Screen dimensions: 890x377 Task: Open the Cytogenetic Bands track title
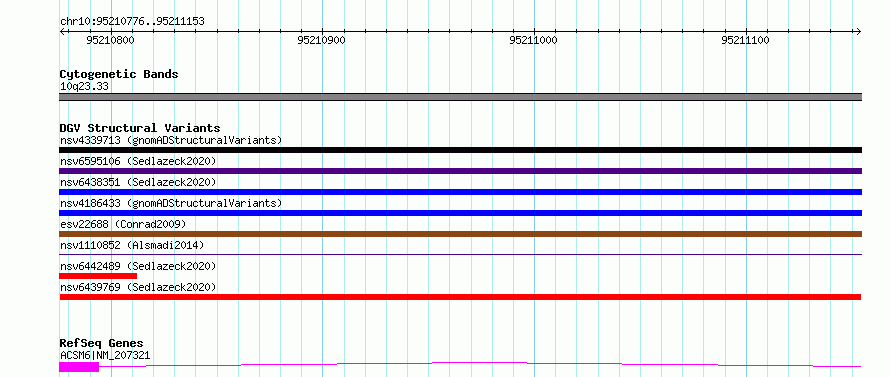[x=119, y=74]
